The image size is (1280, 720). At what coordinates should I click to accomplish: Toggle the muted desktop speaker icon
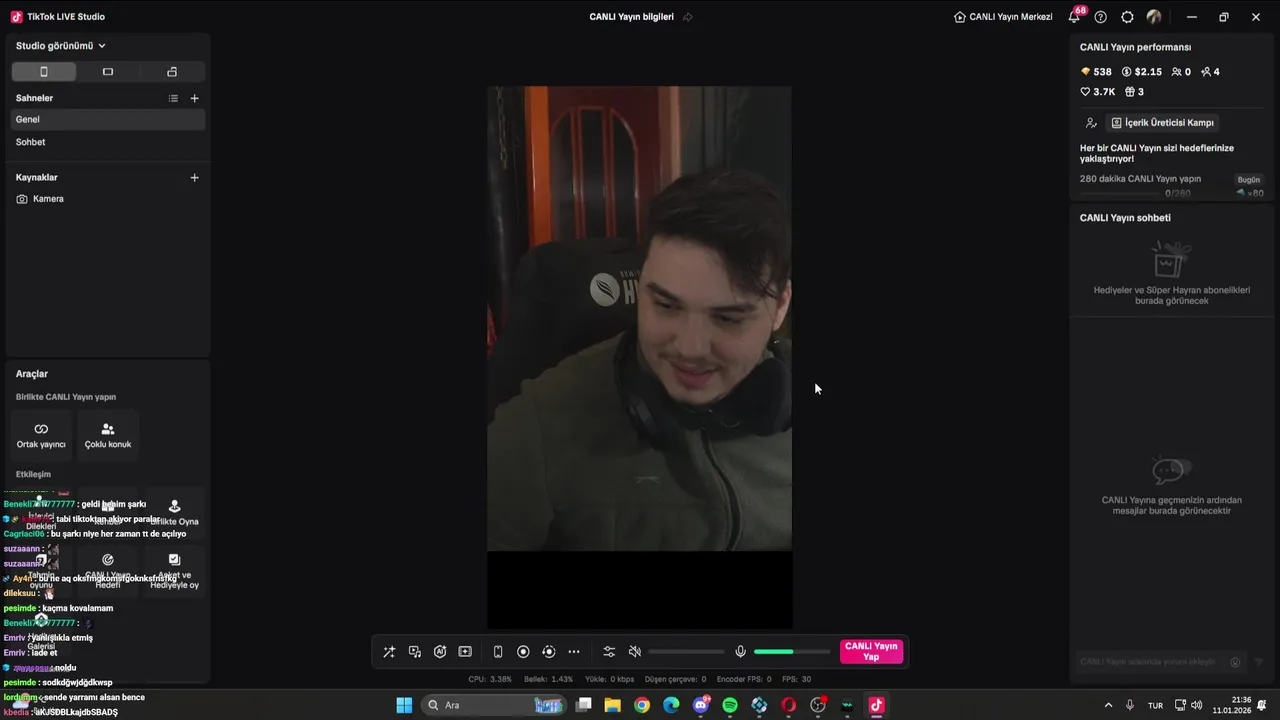[x=634, y=652]
